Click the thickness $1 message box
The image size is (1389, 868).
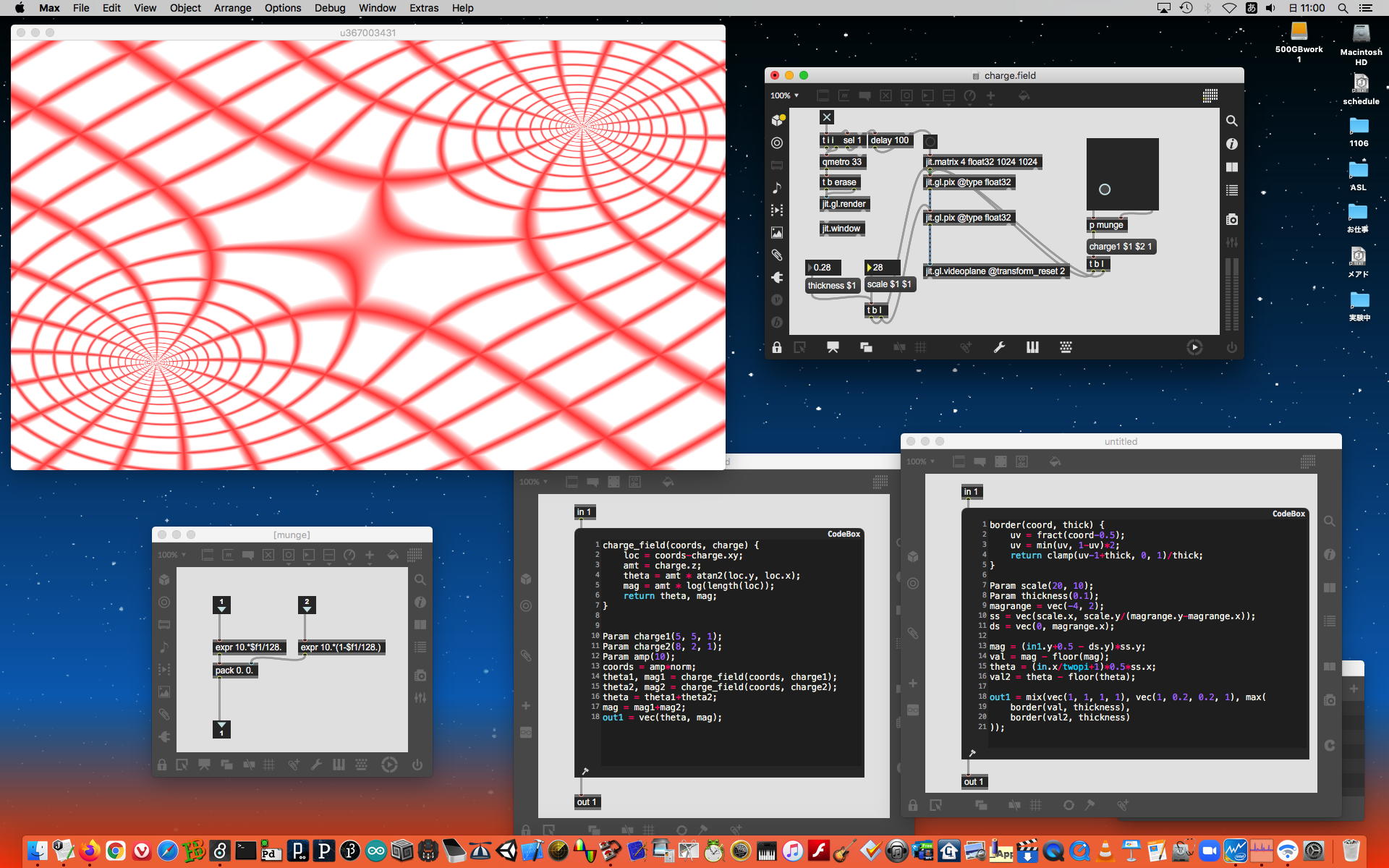(x=831, y=286)
